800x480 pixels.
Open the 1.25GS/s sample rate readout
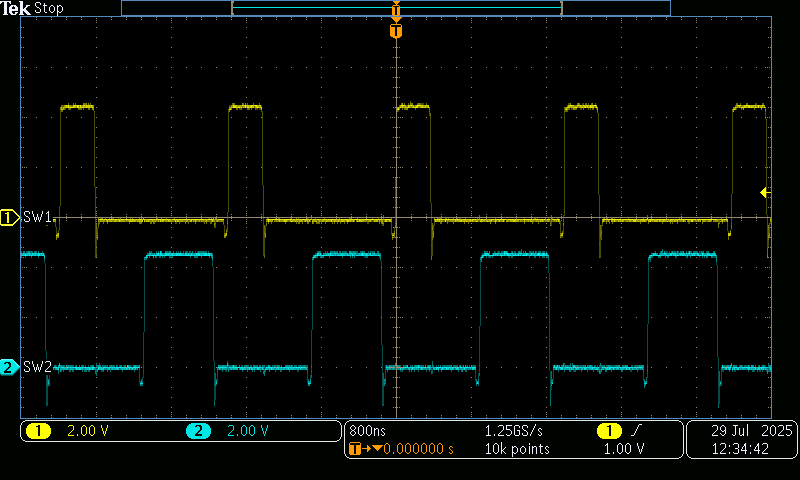pyautogui.click(x=513, y=431)
